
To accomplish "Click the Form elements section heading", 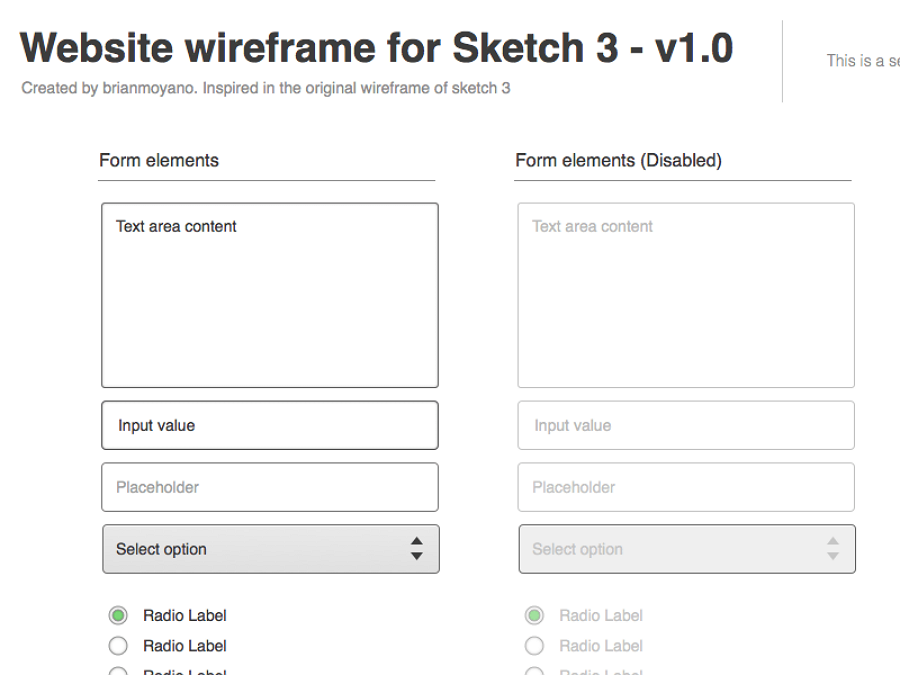I will (x=157, y=160).
